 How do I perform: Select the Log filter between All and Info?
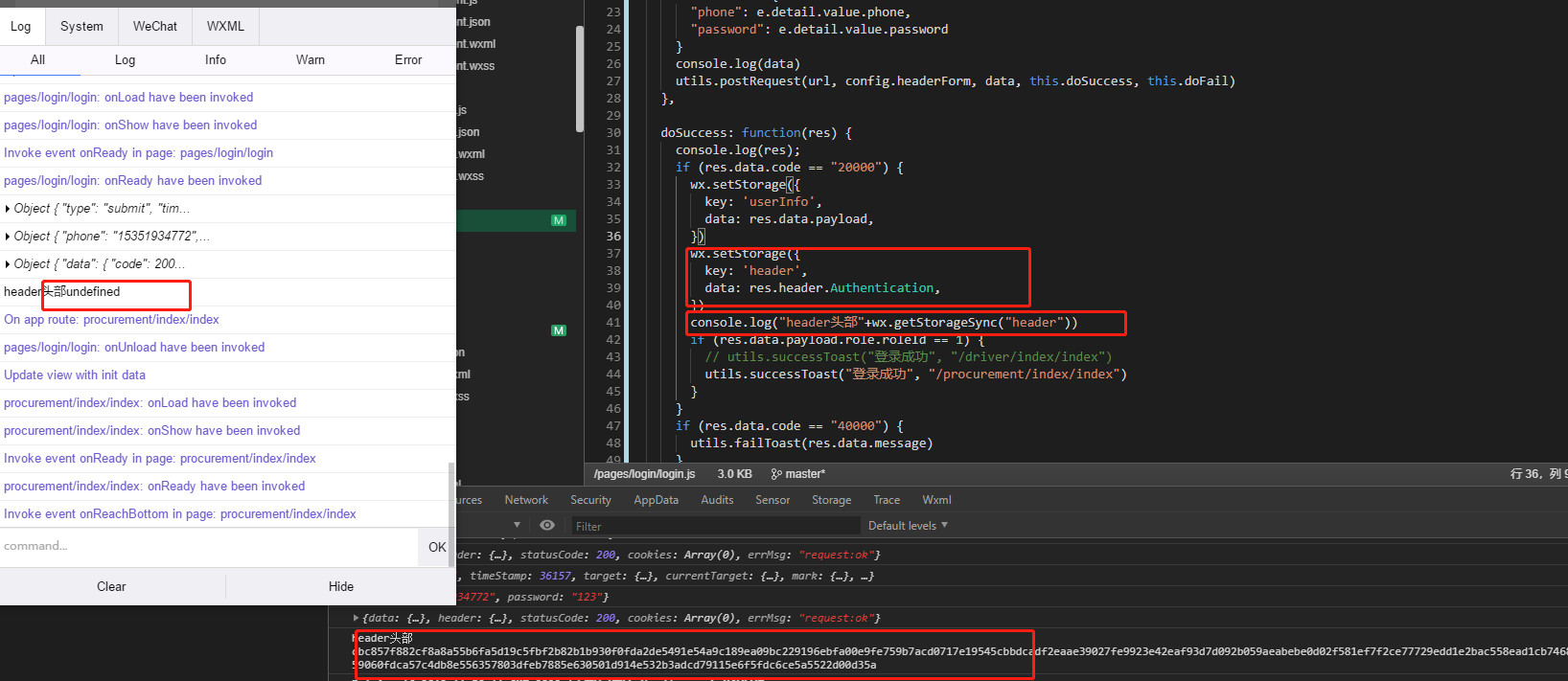(126, 59)
